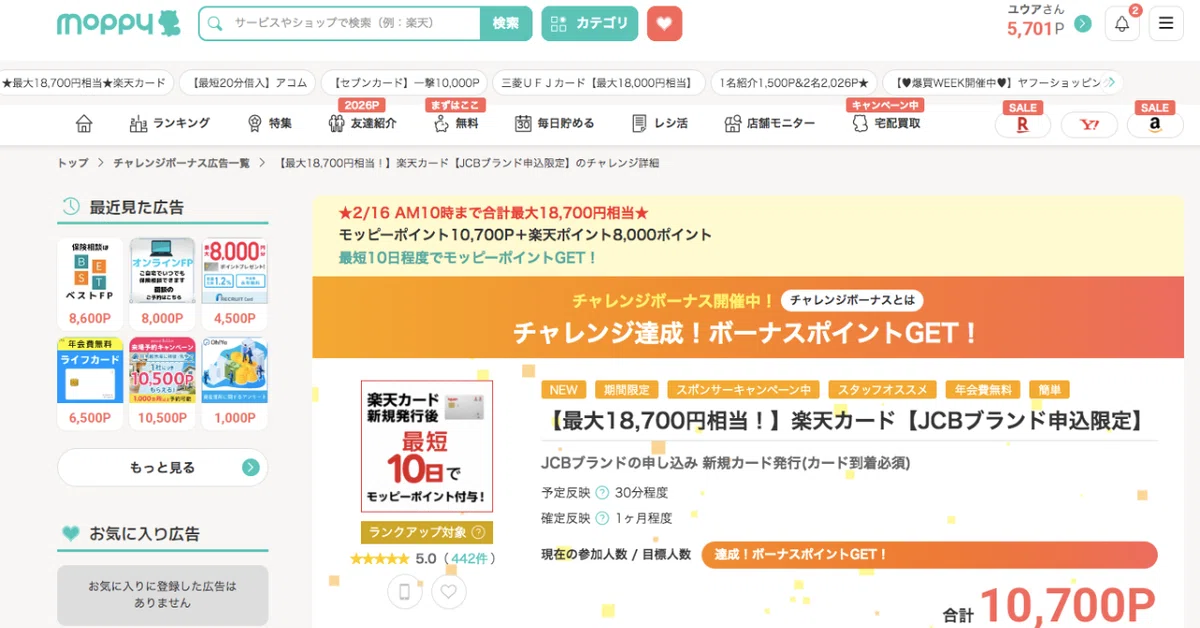
Task: Click the お気に入り広告 heart icon
Action: pyautogui.click(x=71, y=534)
